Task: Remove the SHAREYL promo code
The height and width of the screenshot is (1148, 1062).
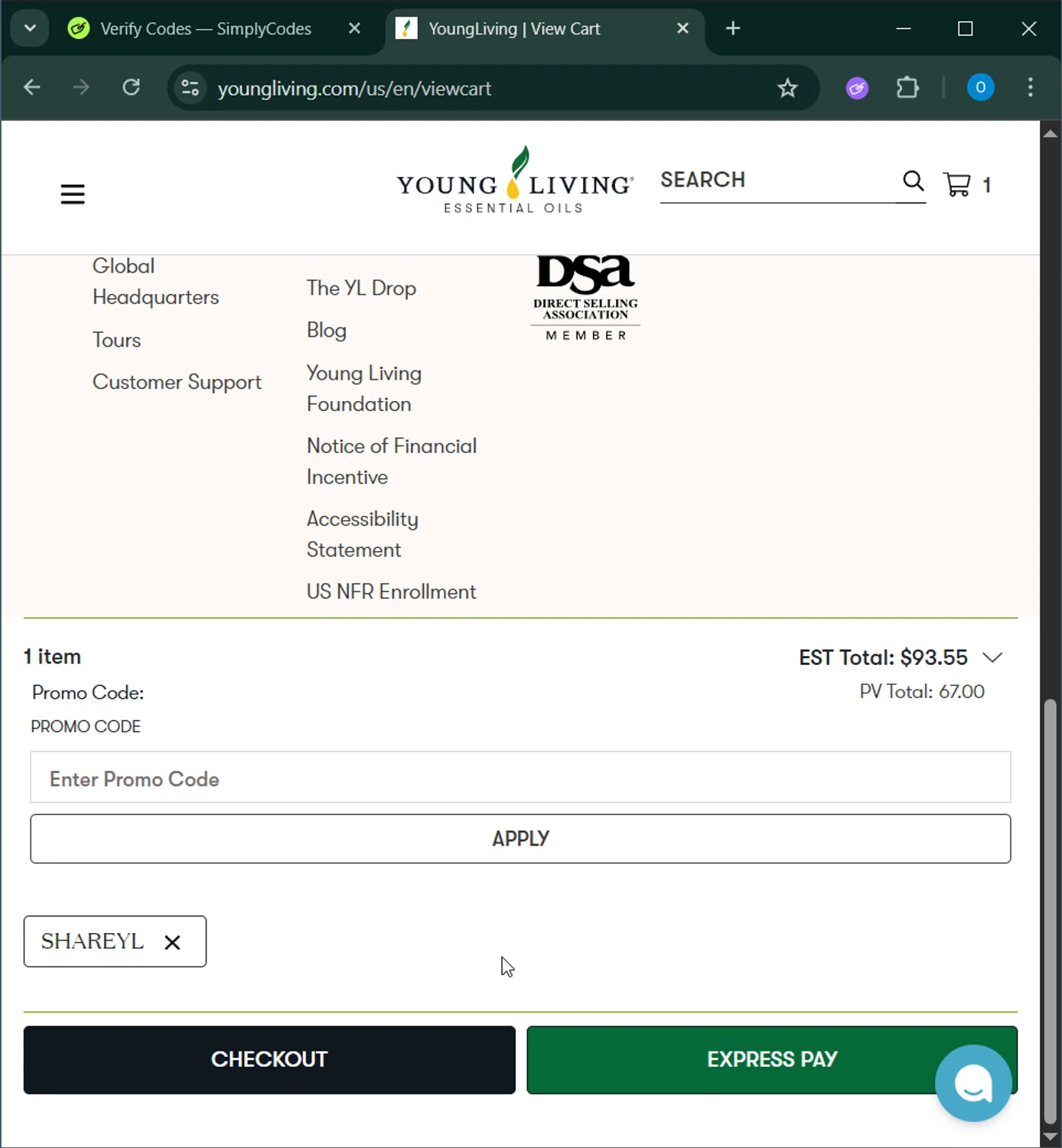Action: click(173, 942)
